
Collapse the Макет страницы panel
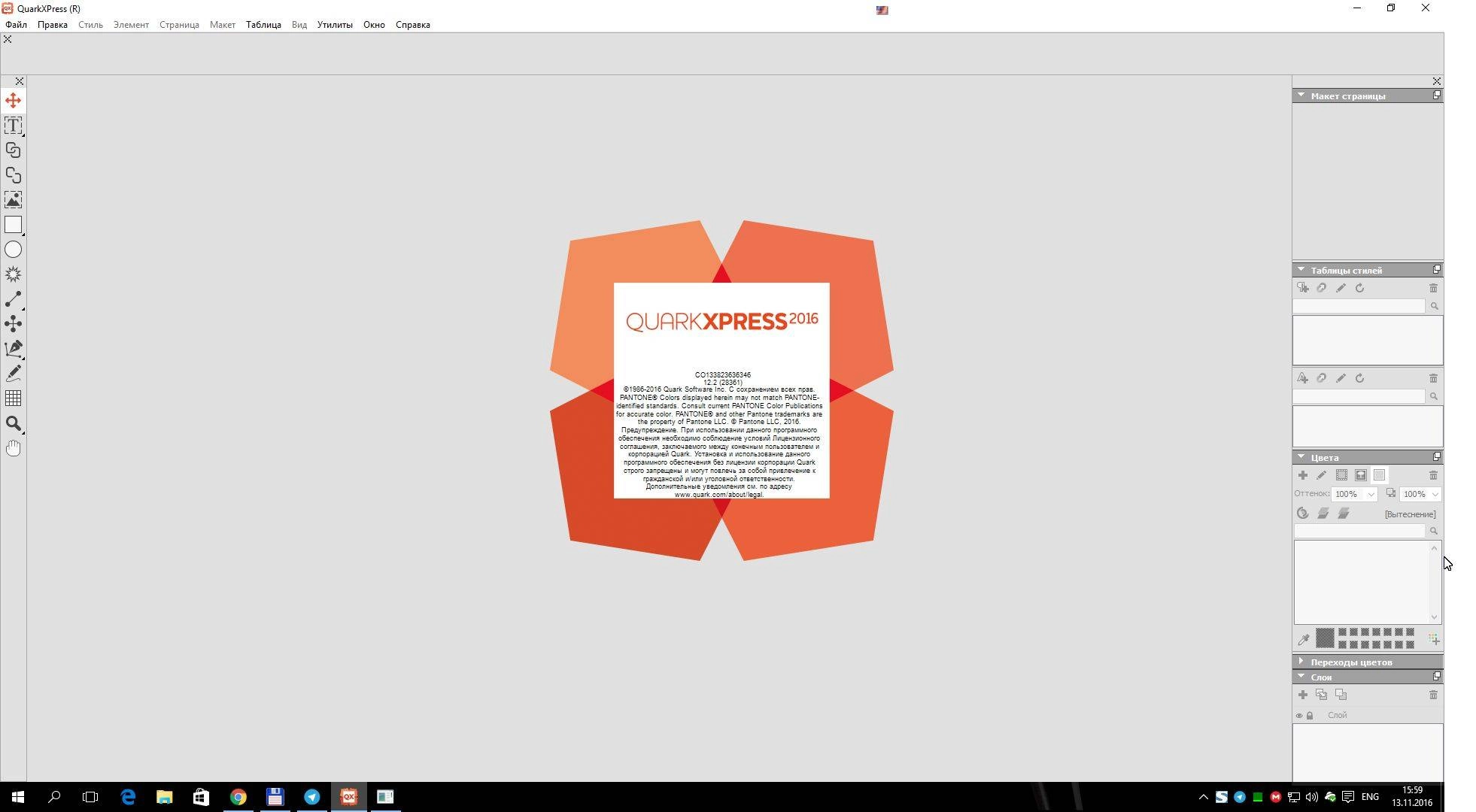point(1301,95)
